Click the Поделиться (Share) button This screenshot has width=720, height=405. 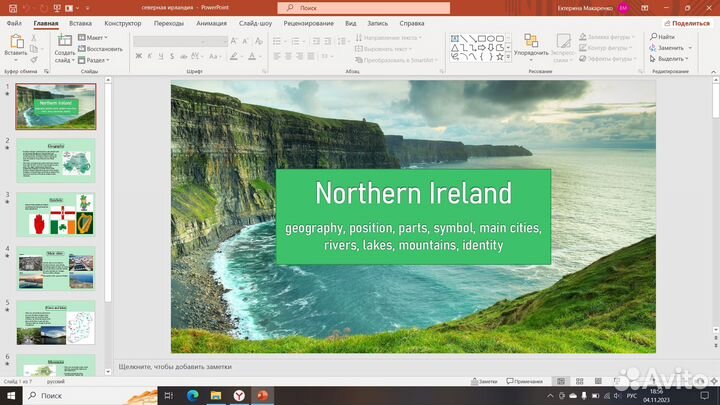(686, 22)
